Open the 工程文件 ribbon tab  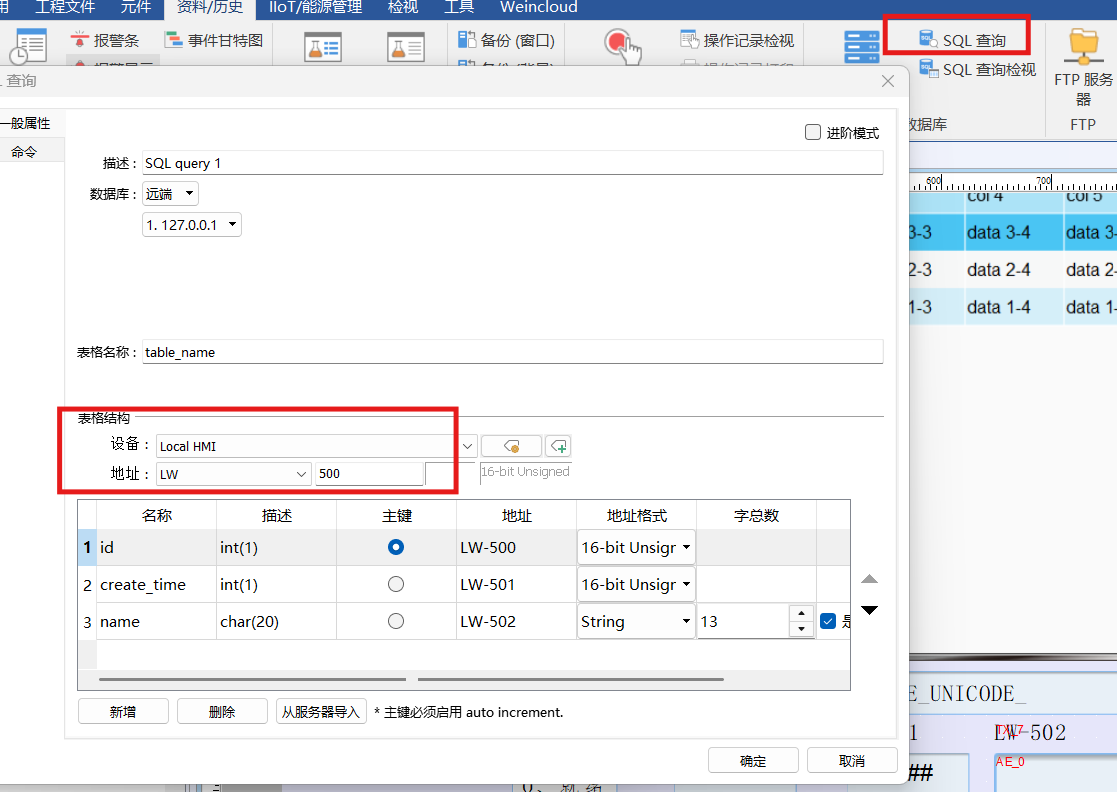65,8
